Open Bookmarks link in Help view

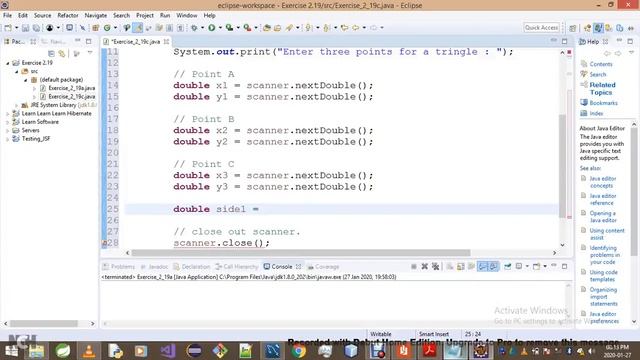tap(603, 103)
